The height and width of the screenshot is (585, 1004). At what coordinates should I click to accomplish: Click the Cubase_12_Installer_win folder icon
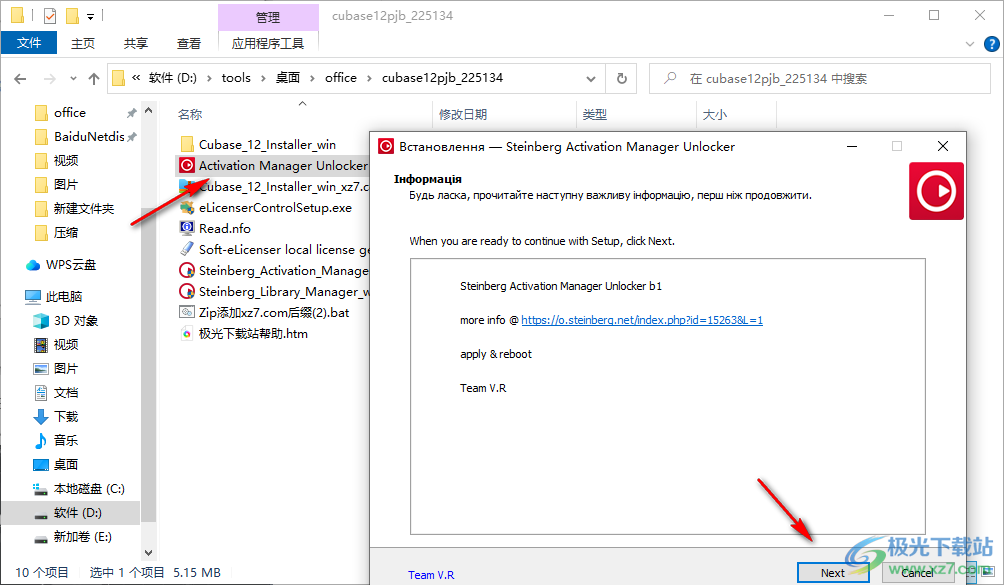pos(187,145)
